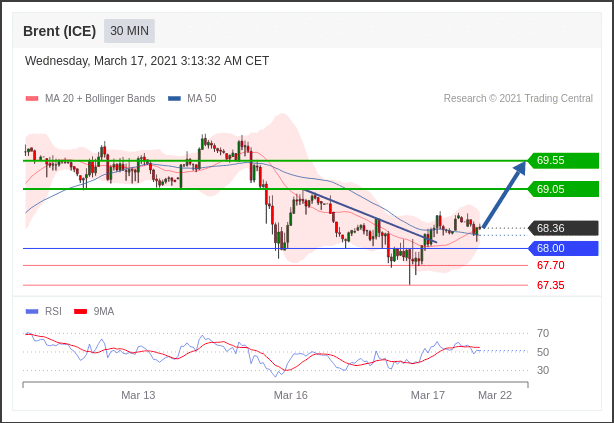This screenshot has height=423, width=614.
Task: Toggle the MA 20 + Bollinger Bands legend
Action: (x=99, y=98)
